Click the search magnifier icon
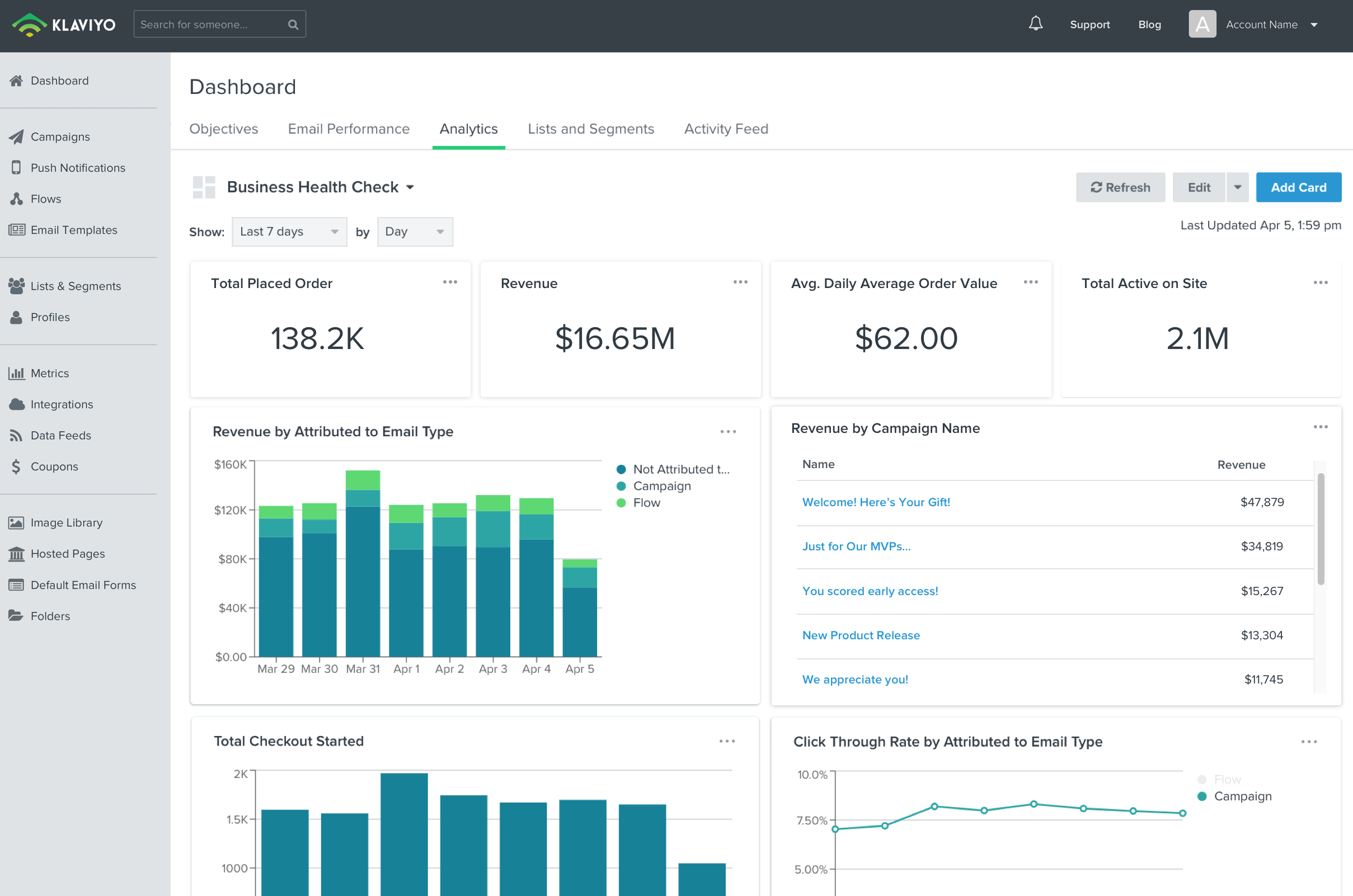Image resolution: width=1353 pixels, height=896 pixels. coord(293,25)
